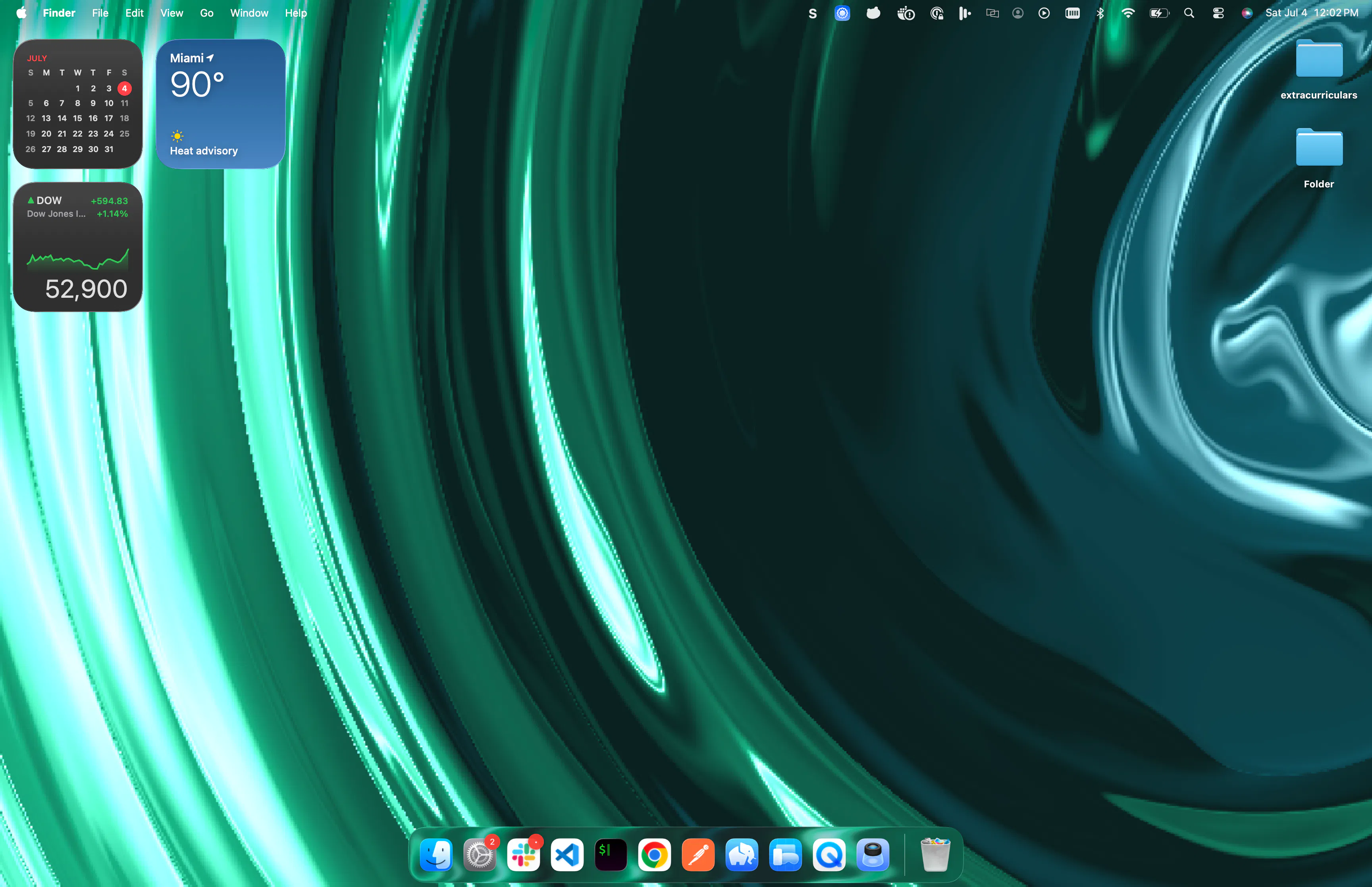1372x887 pixels.
Task: Open the Finder application menu
Action: (x=59, y=13)
